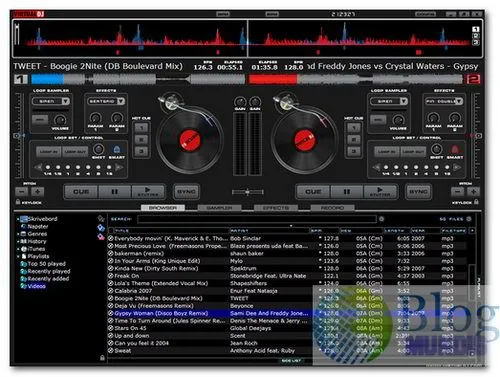Screen dimensions: 500x377
Task: Click deck 2 number icon
Action: pyautogui.click(x=473, y=79)
